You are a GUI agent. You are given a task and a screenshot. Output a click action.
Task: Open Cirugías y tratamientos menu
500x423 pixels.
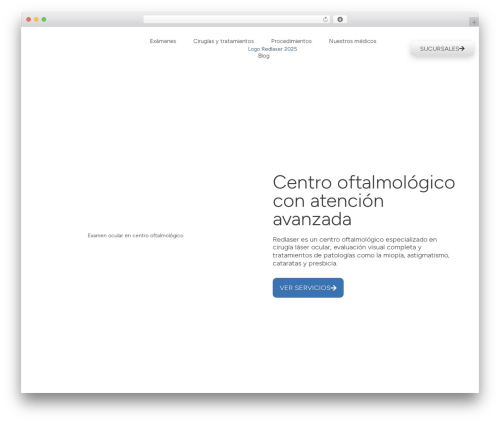tap(223, 41)
